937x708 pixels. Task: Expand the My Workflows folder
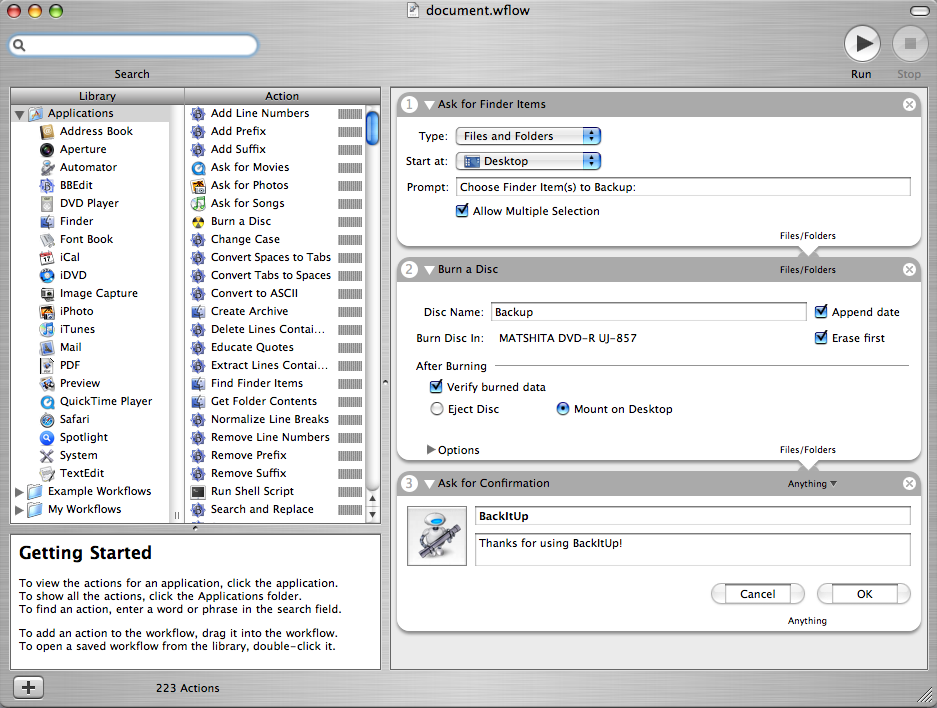19,510
